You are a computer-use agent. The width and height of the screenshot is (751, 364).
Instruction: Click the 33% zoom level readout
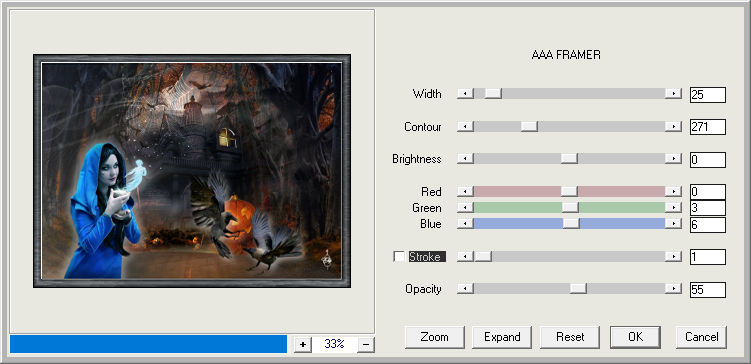[x=334, y=344]
